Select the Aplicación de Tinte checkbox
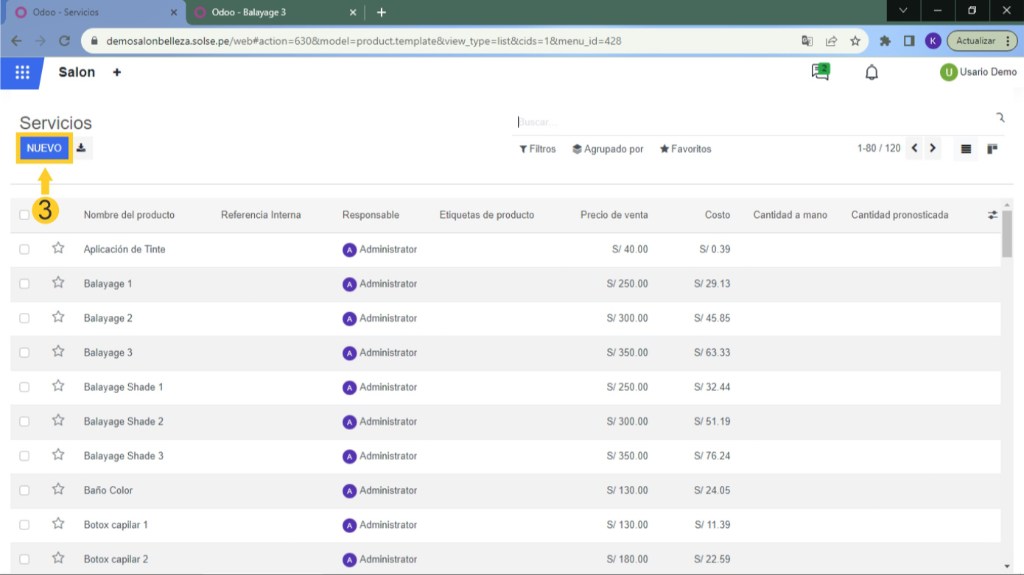 25,249
